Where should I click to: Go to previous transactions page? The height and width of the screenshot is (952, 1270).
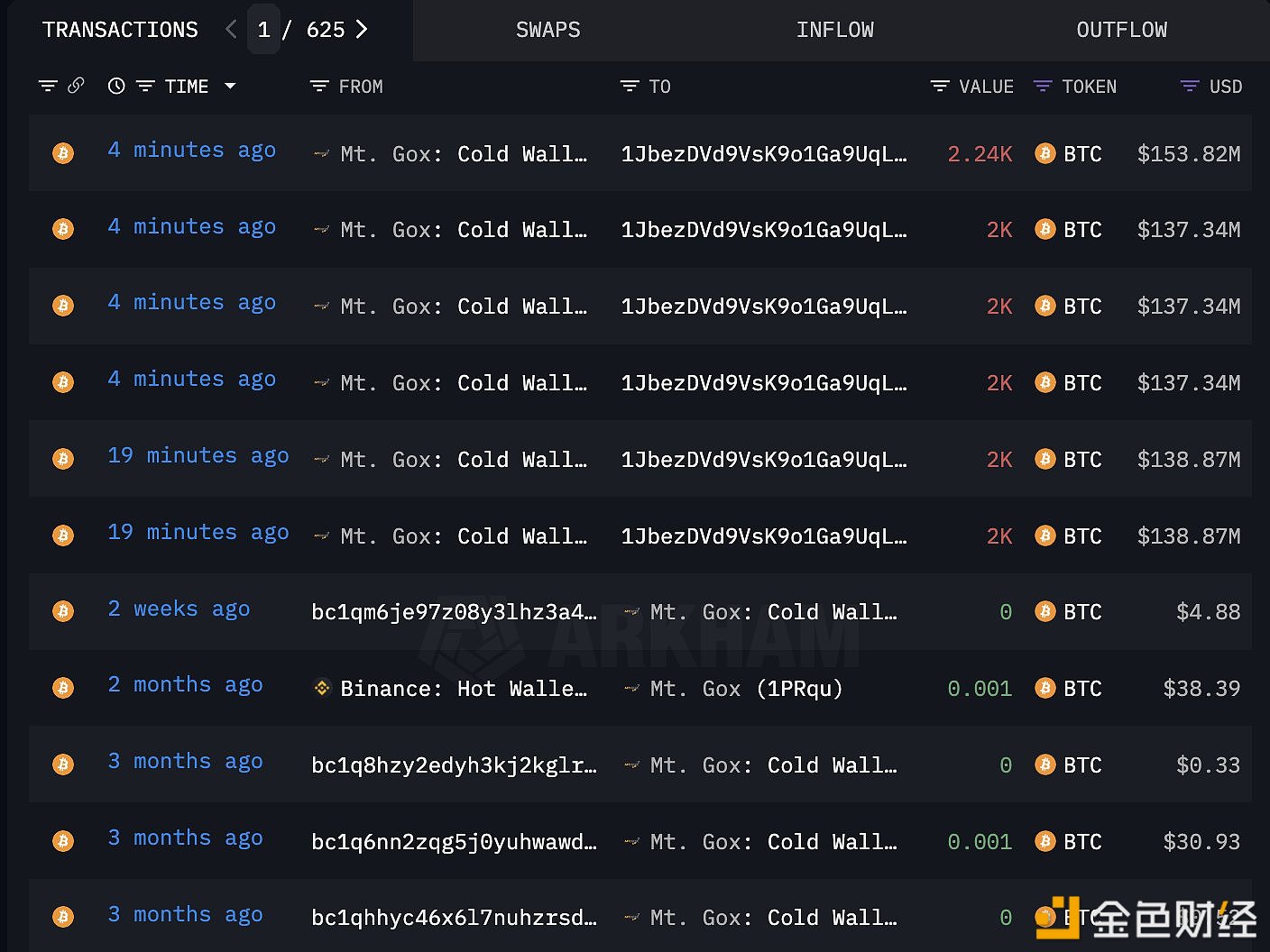pyautogui.click(x=231, y=30)
